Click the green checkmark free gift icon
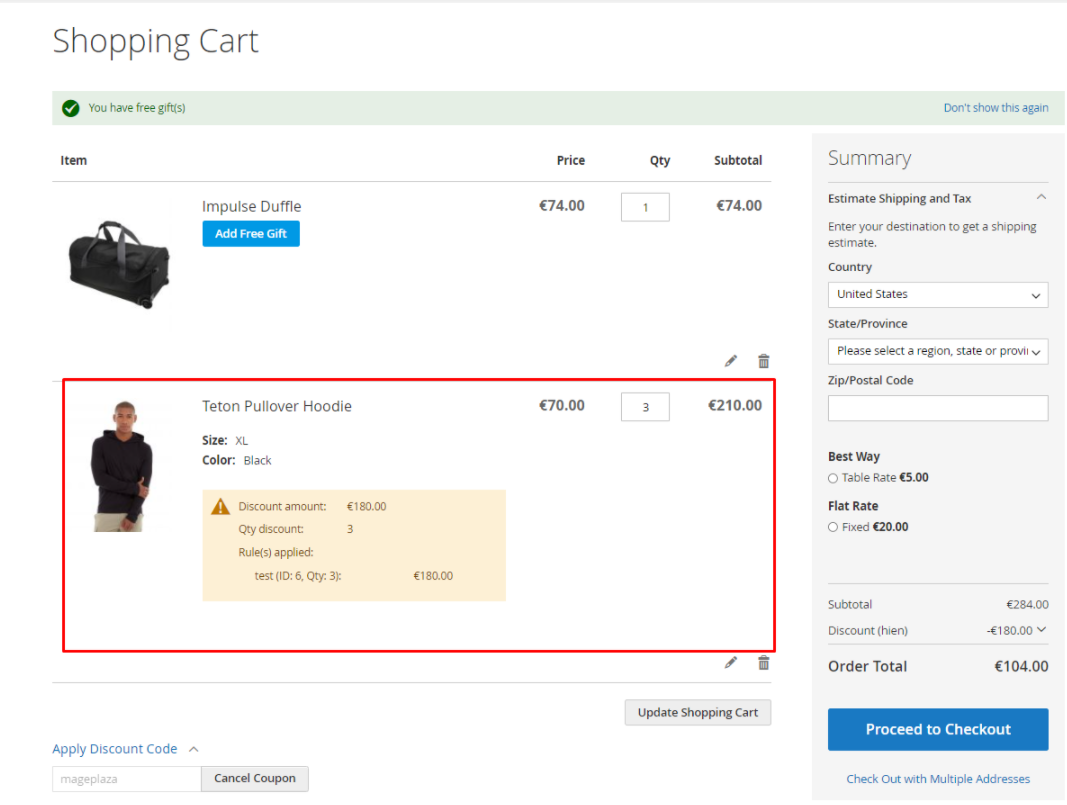Viewport: 1067px width, 805px height. pyautogui.click(x=70, y=108)
